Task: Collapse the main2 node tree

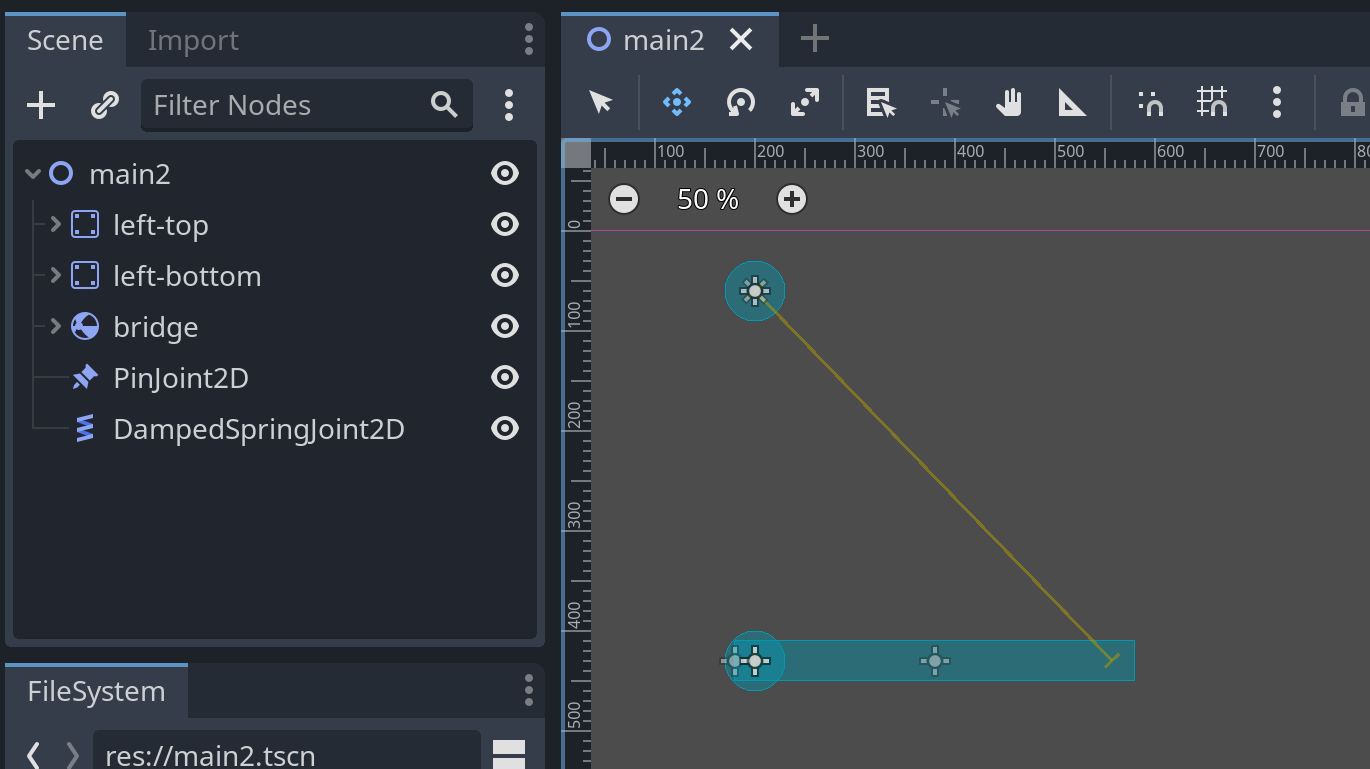Action: [x=33, y=172]
